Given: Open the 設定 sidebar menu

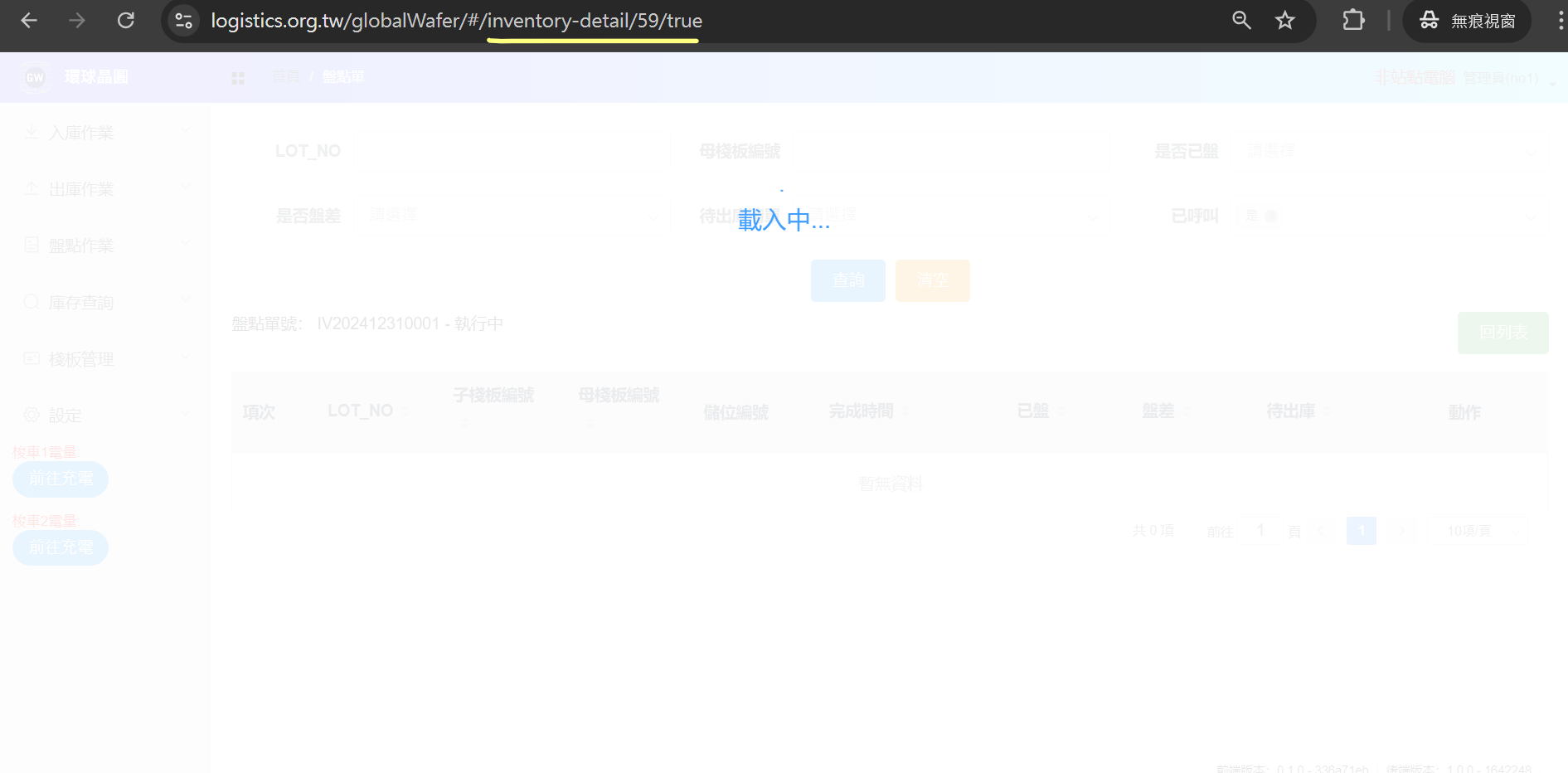Looking at the screenshot, I should coord(105,415).
